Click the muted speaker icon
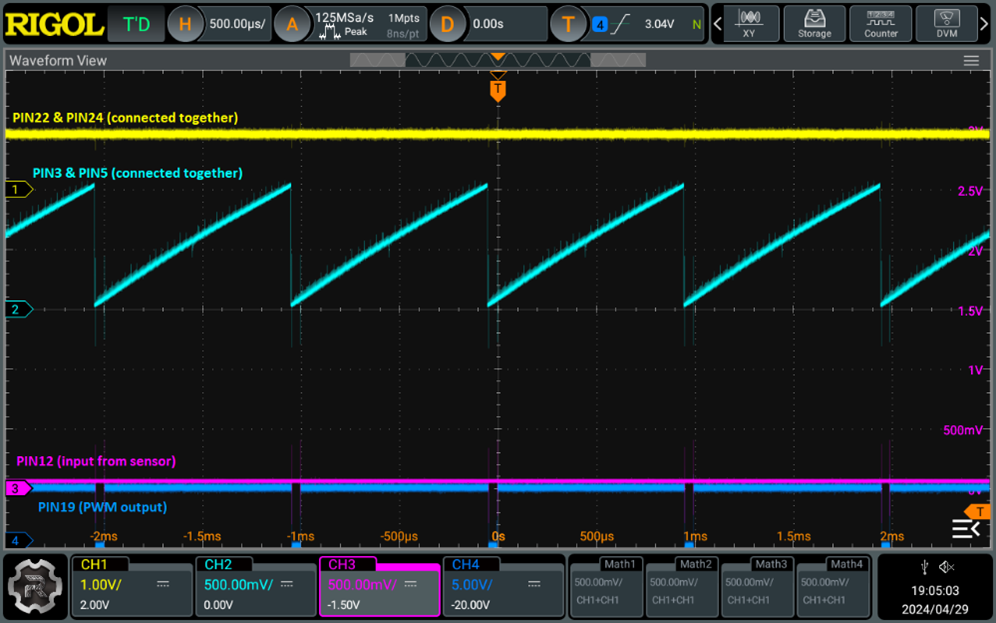Image resolution: width=996 pixels, height=623 pixels. pos(947,567)
